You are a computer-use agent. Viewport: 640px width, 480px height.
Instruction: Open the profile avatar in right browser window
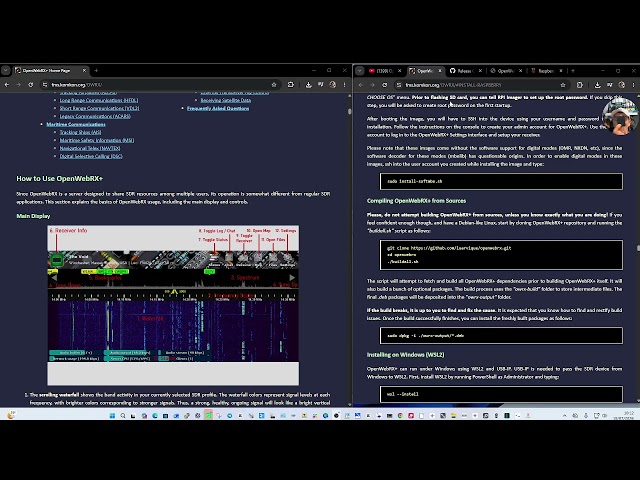pyautogui.click(x=622, y=85)
